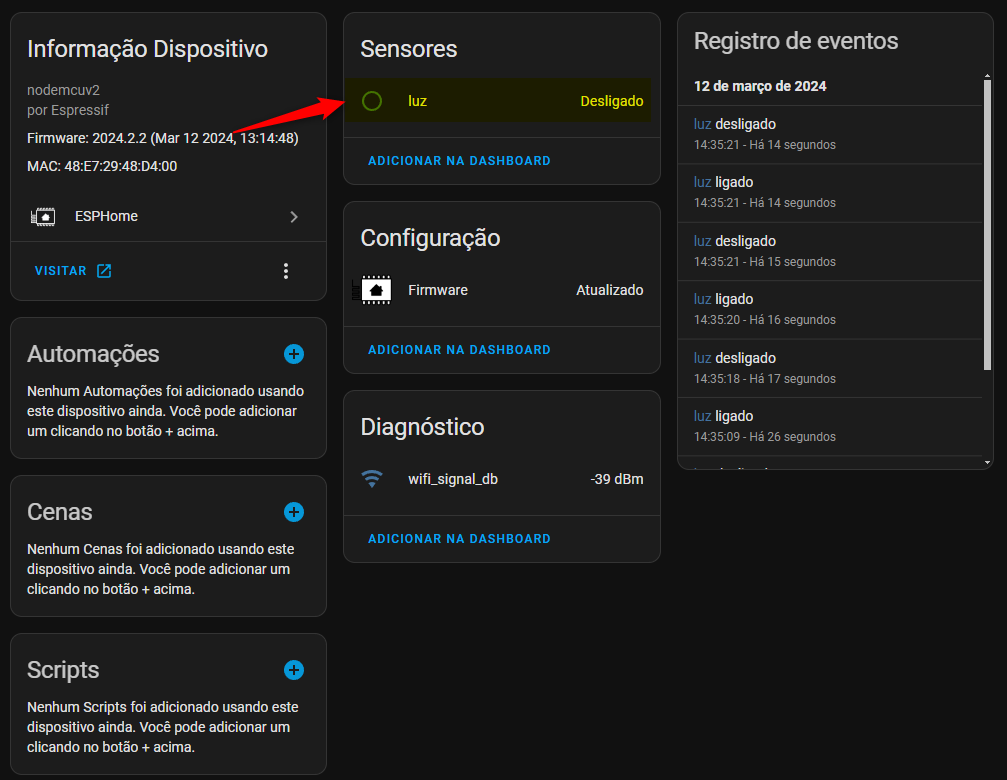Open luz link in the 14:35:18 entry

703,358
